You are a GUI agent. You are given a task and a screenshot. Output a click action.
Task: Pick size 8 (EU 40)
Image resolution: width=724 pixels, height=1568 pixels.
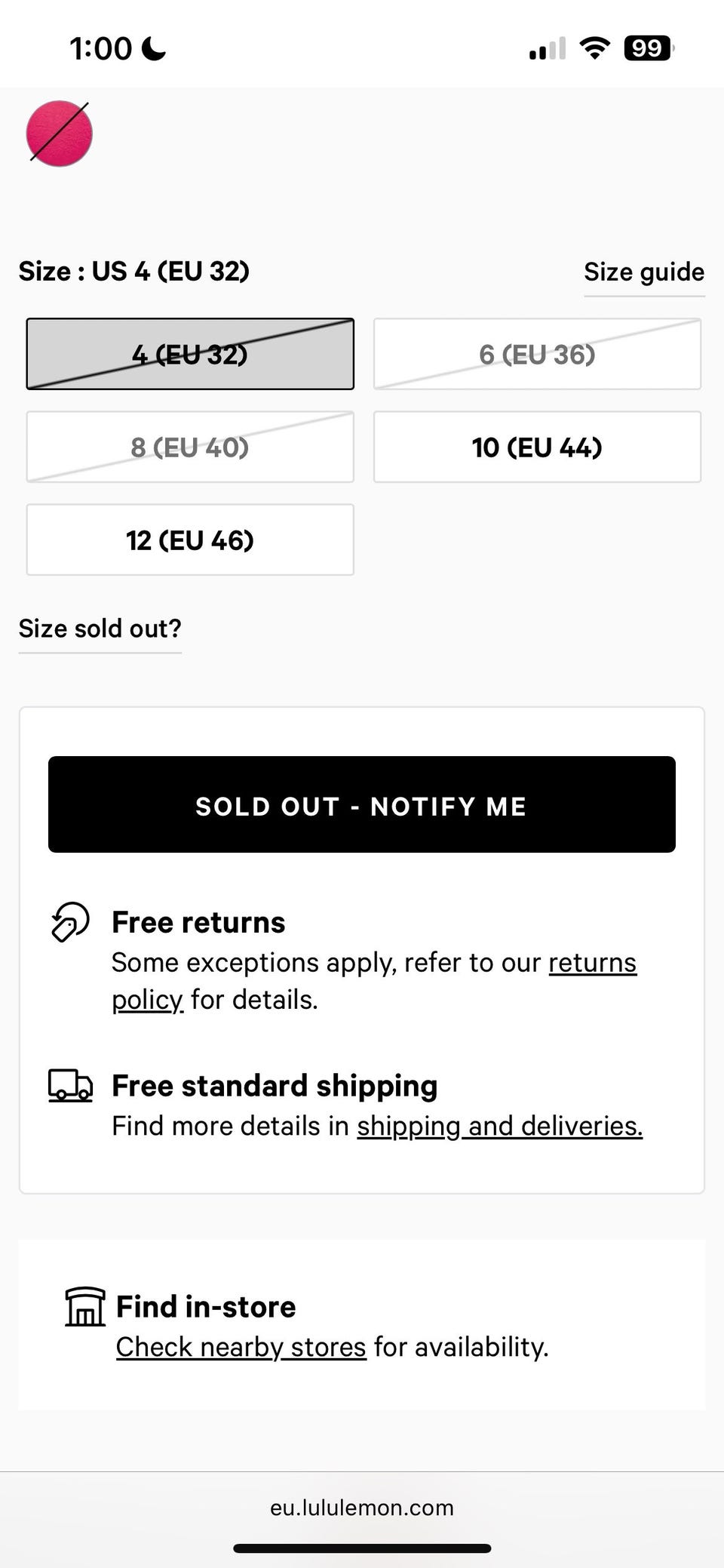pyautogui.click(x=190, y=447)
